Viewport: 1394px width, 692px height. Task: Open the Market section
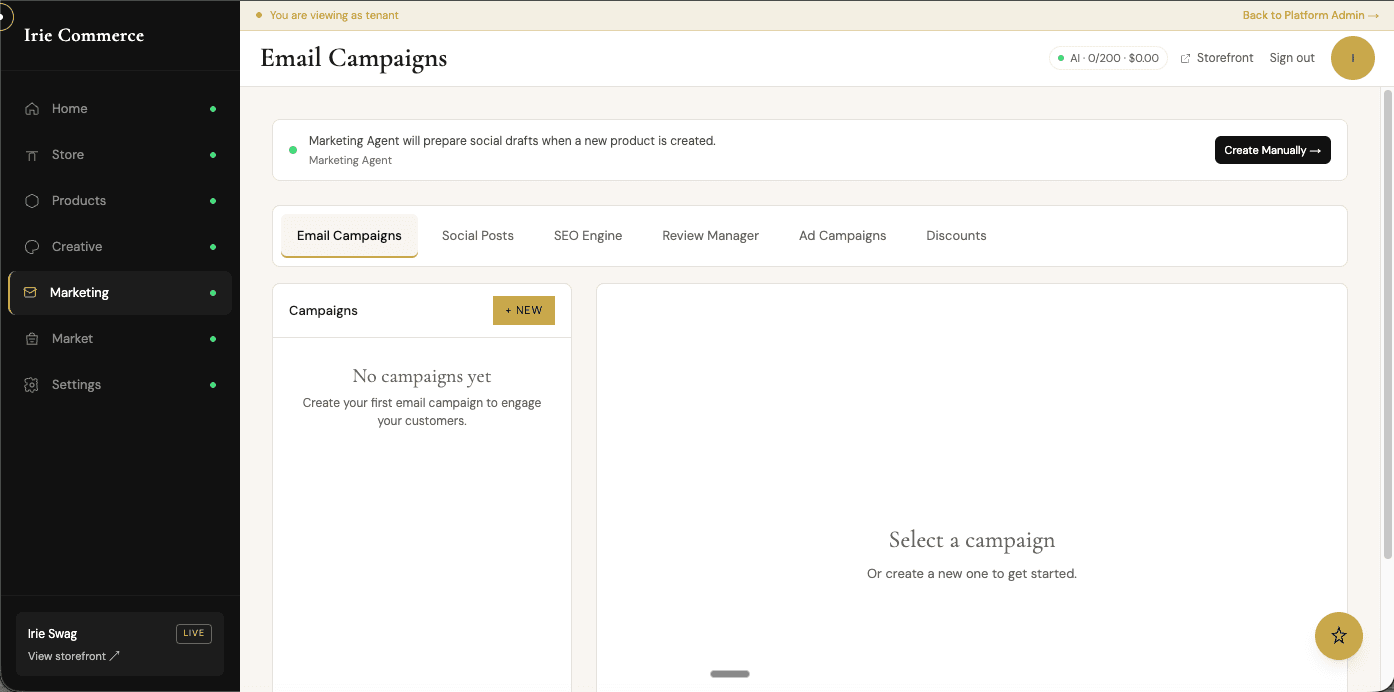coord(120,339)
